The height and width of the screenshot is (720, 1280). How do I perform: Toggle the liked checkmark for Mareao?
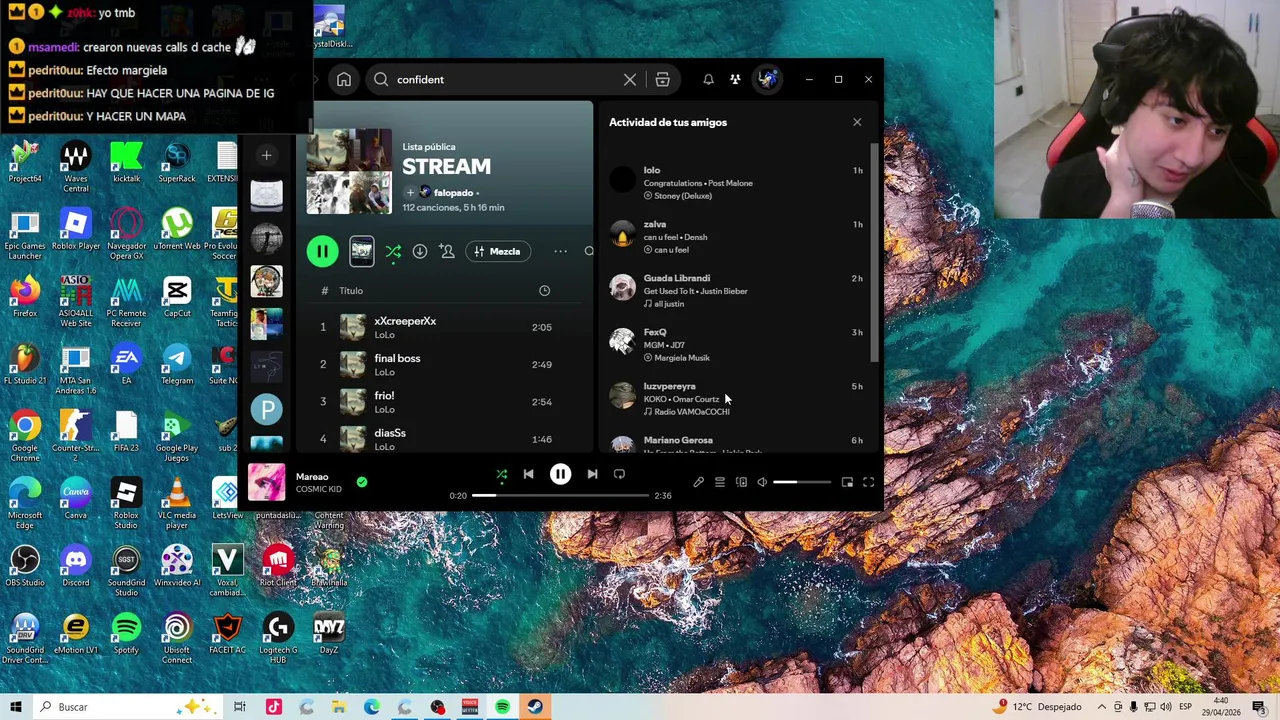(362, 482)
